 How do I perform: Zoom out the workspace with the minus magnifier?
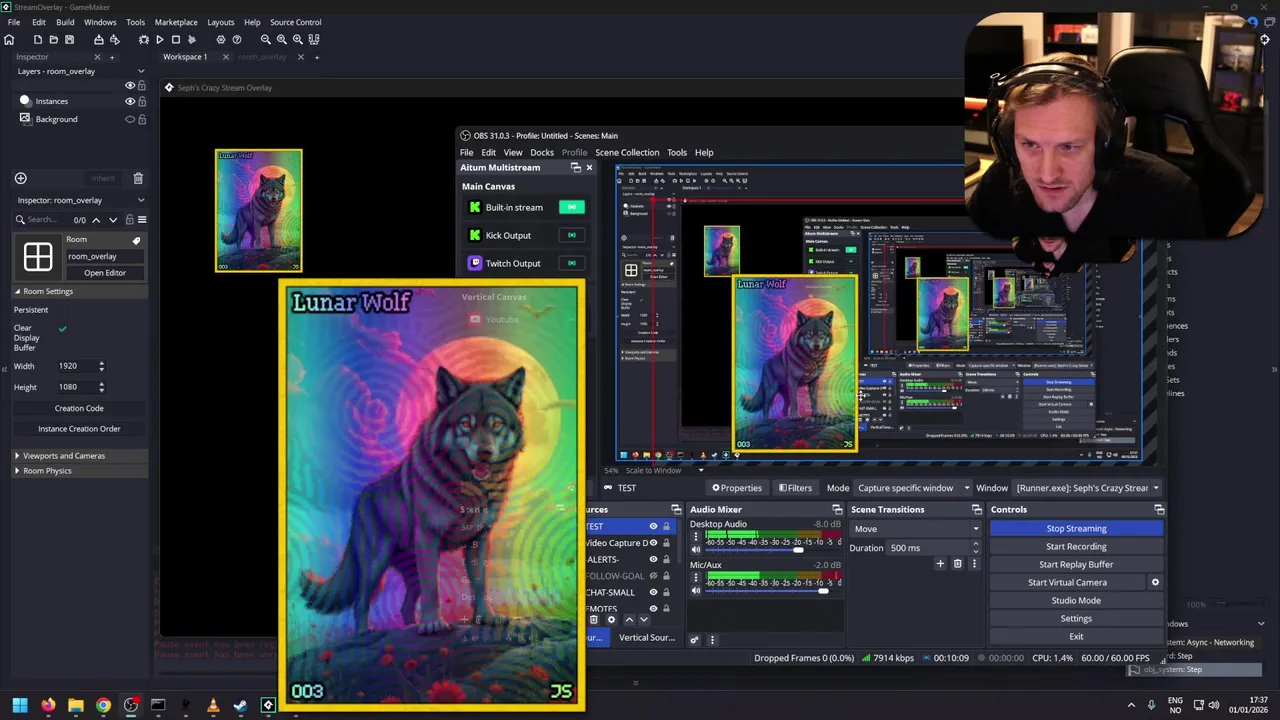(x=266, y=39)
